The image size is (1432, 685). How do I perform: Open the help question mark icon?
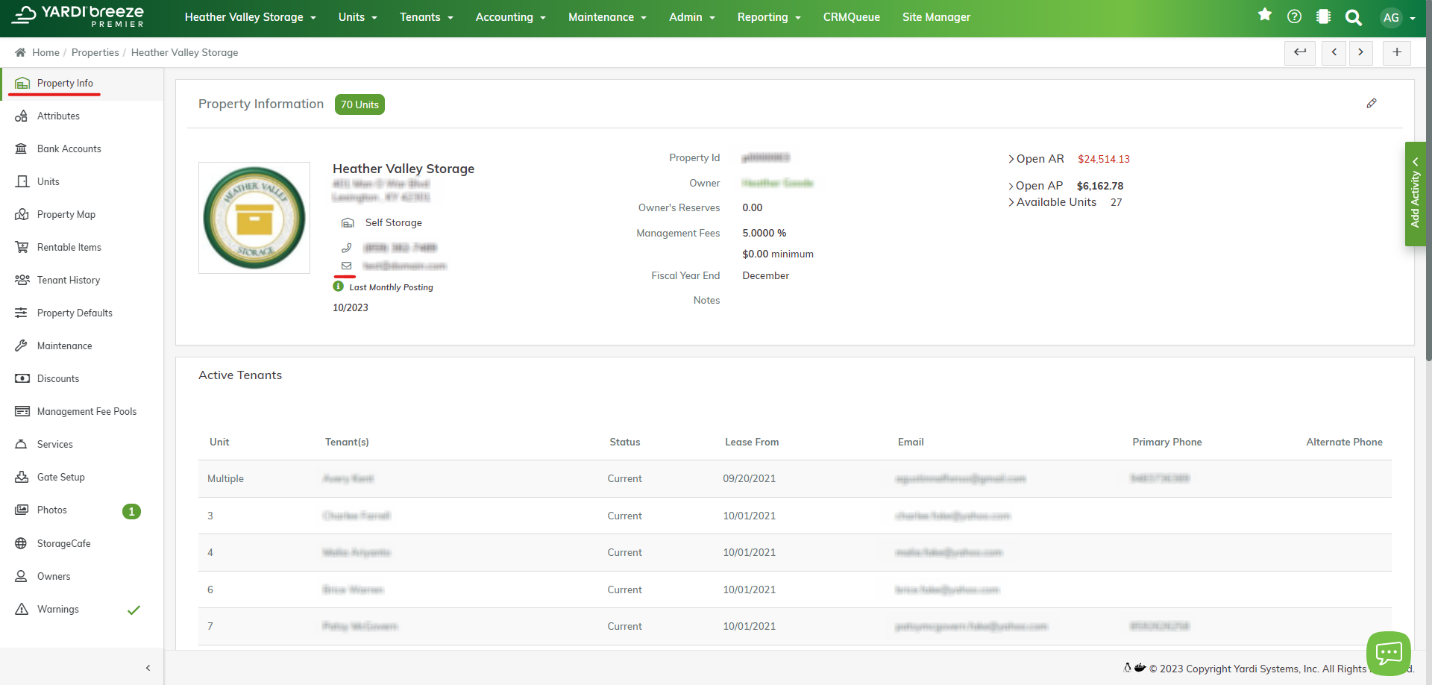pyautogui.click(x=1294, y=17)
